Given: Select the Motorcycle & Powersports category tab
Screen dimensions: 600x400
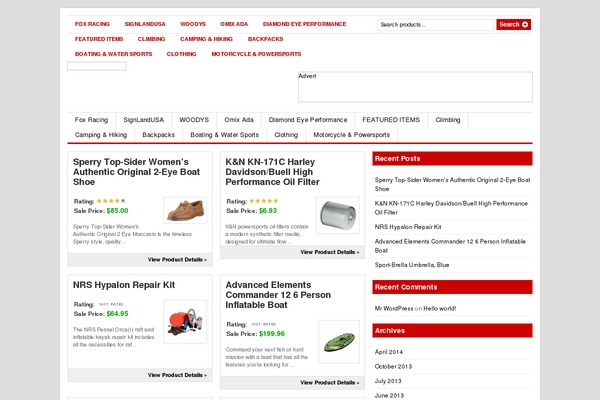Looking at the screenshot, I should pos(352,135).
